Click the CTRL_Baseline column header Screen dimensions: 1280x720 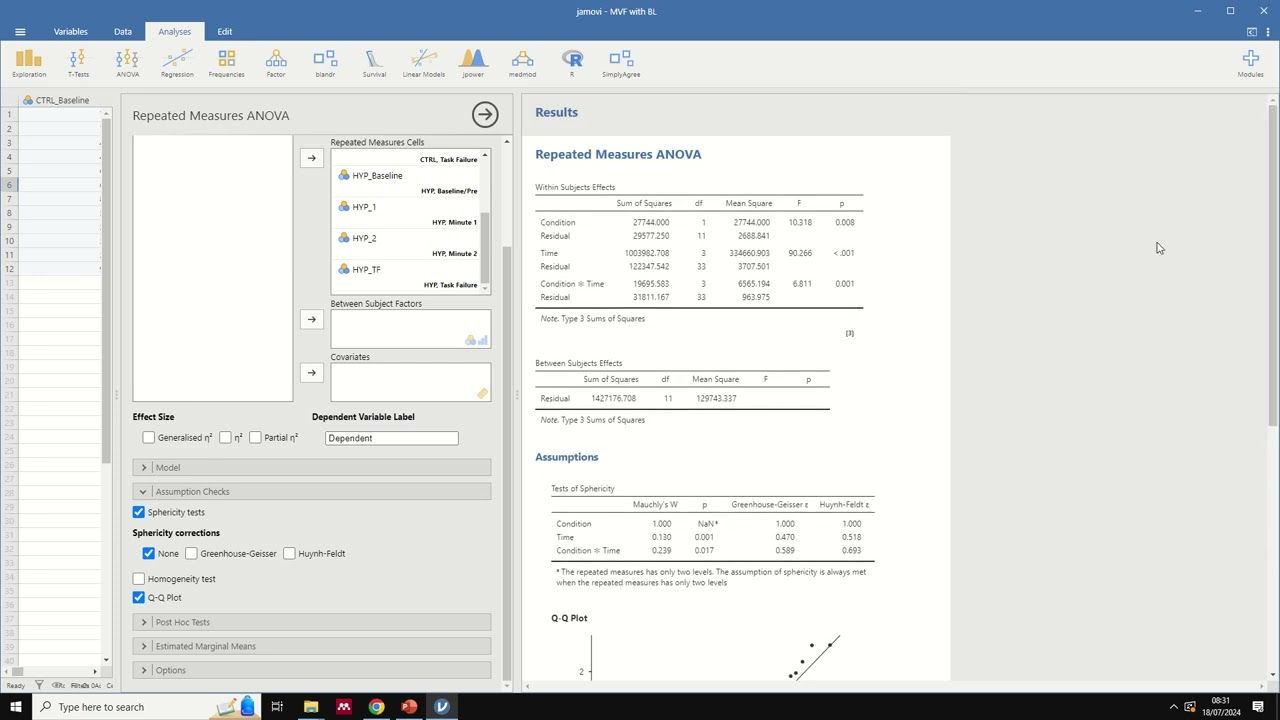(x=61, y=100)
